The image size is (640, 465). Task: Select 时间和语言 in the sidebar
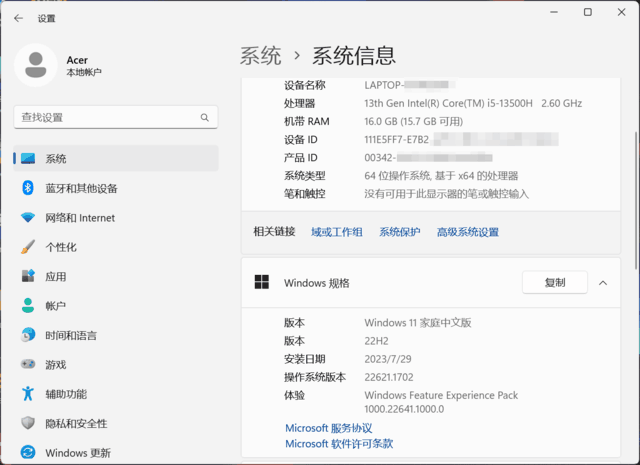(x=116, y=335)
